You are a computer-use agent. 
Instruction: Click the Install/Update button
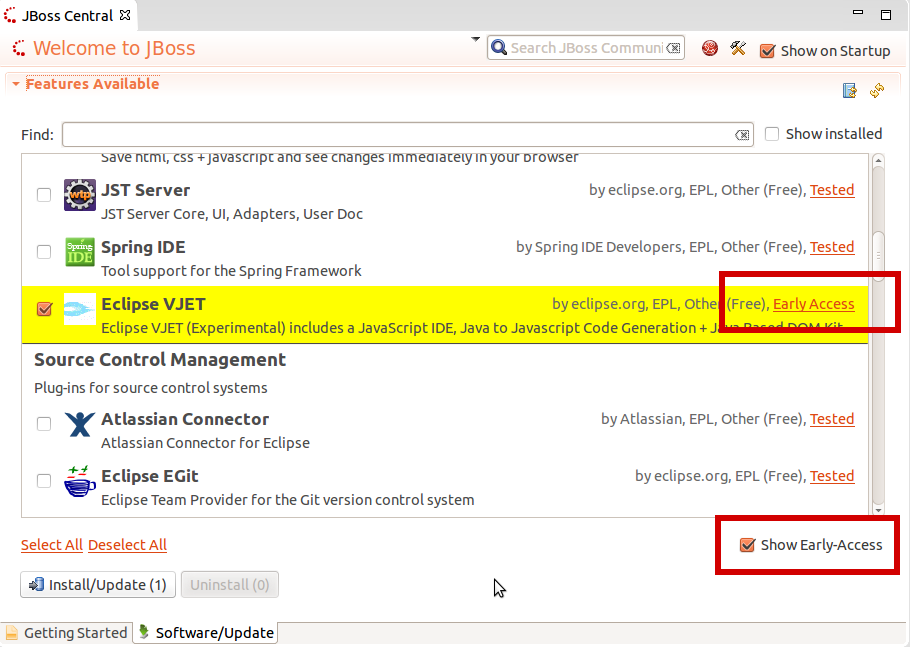97,585
